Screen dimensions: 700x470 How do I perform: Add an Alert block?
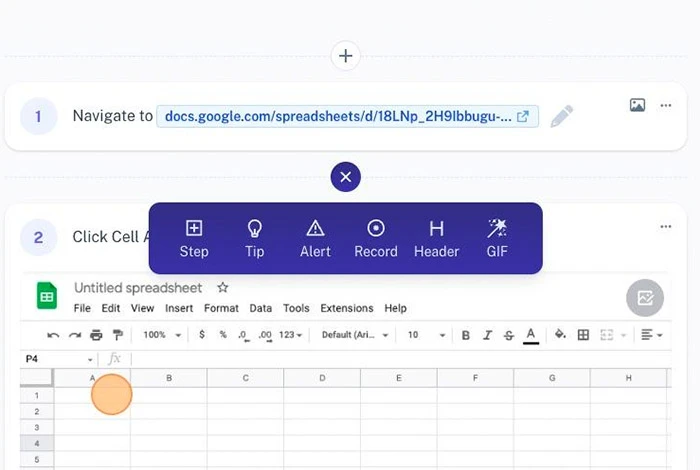pyautogui.click(x=315, y=239)
